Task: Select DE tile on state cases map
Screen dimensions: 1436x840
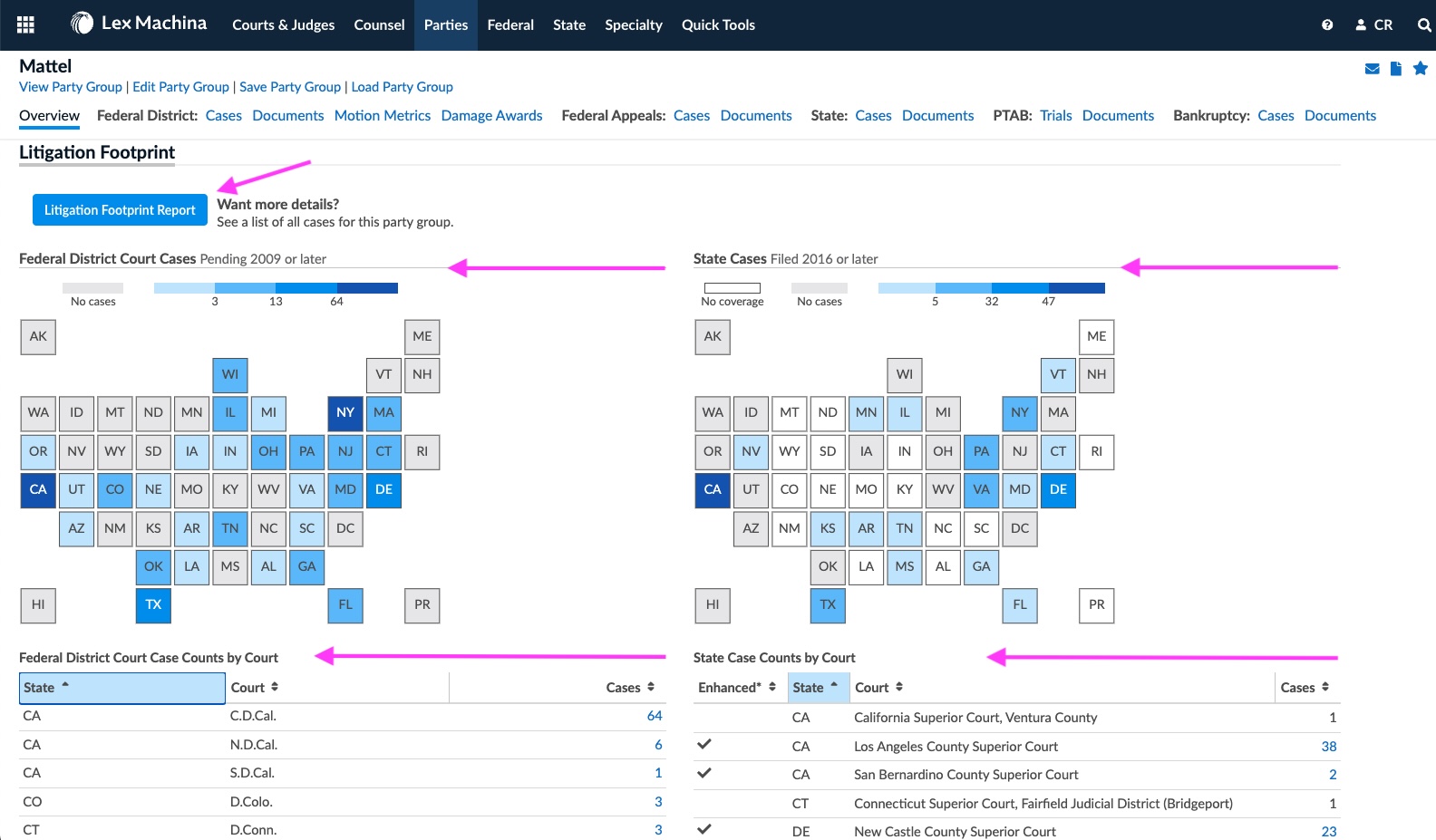Action: 1058,489
